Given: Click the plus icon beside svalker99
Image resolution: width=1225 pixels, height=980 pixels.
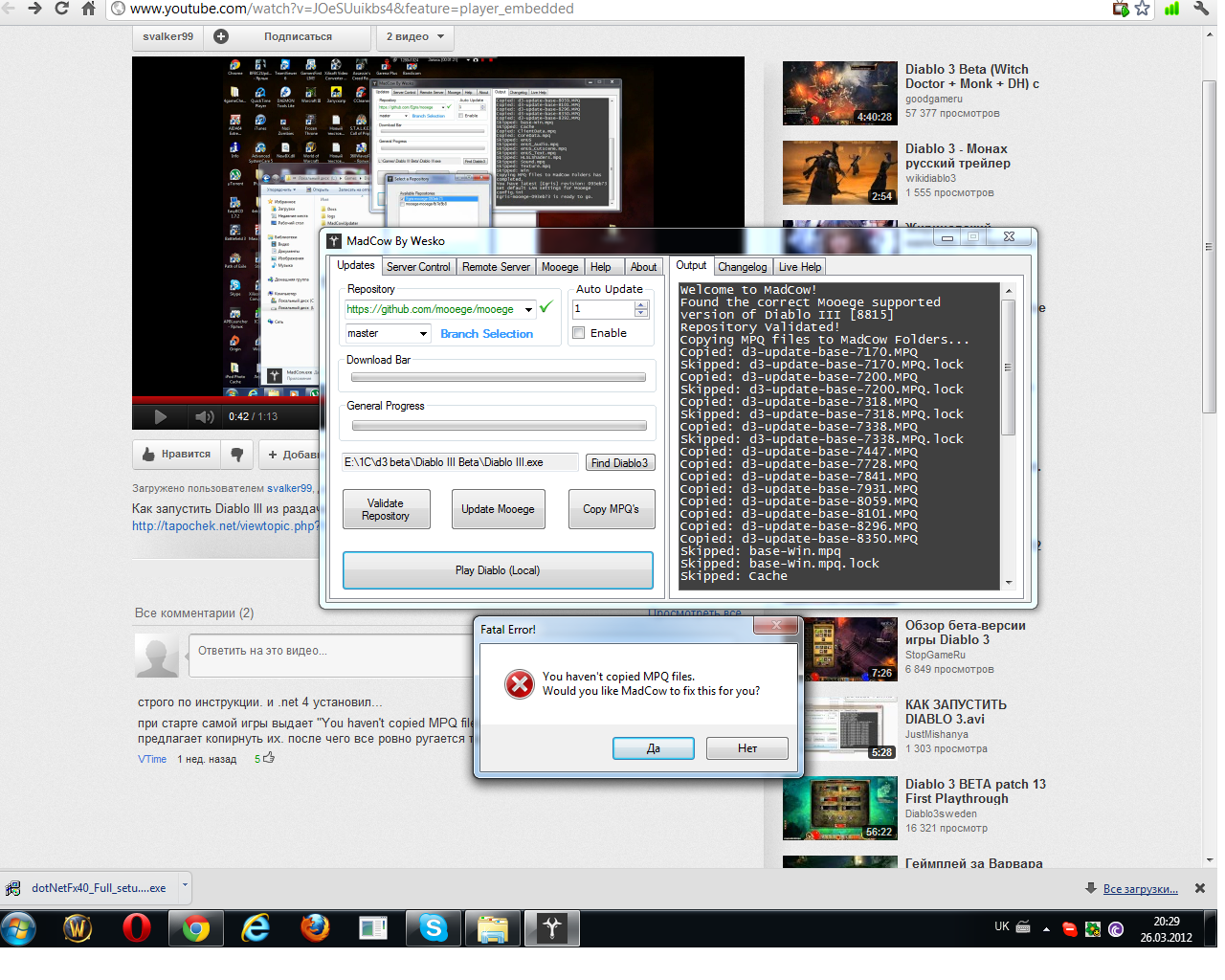Looking at the screenshot, I should pos(221,36).
